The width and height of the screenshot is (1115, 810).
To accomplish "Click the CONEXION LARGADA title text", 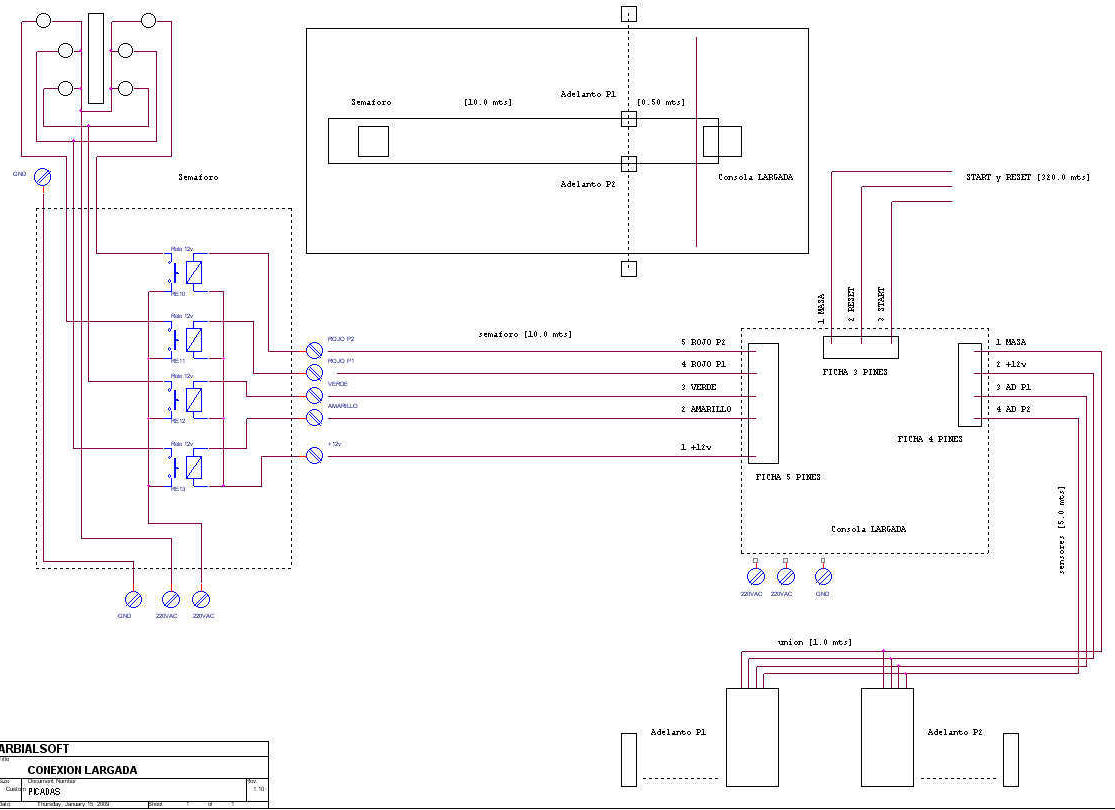I will click(82, 770).
